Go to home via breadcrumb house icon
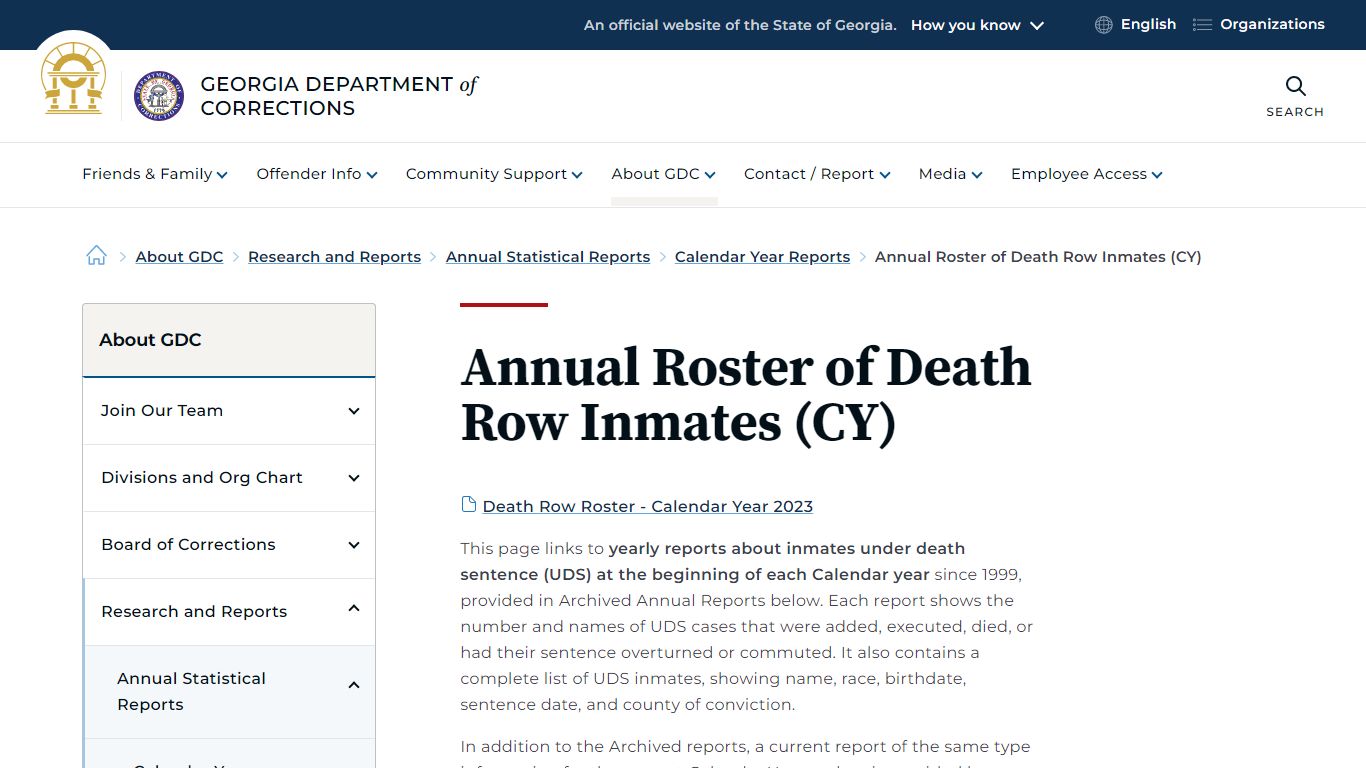Image resolution: width=1366 pixels, height=768 pixels. 96,256
